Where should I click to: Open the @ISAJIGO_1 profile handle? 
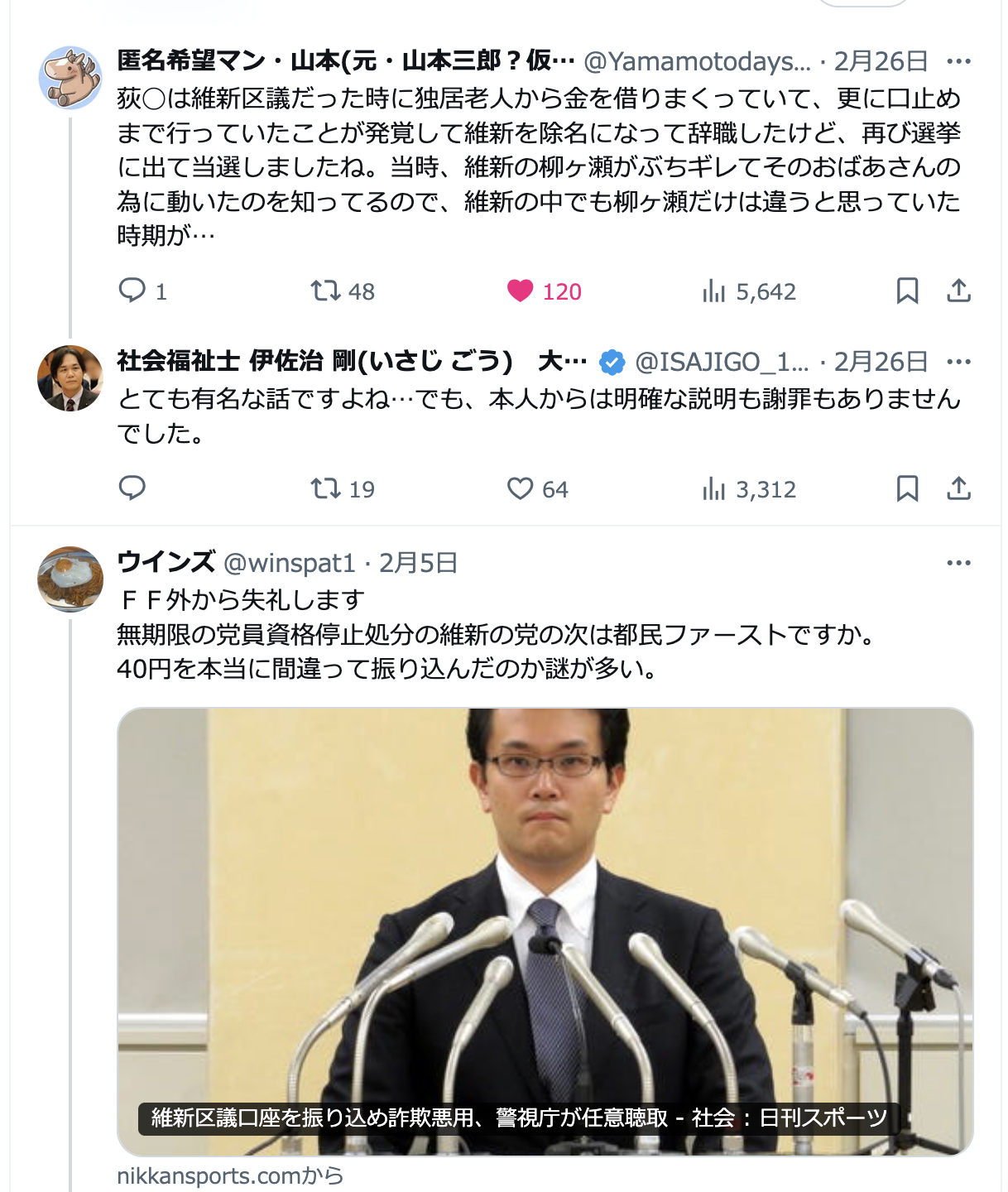pyautogui.click(x=722, y=362)
